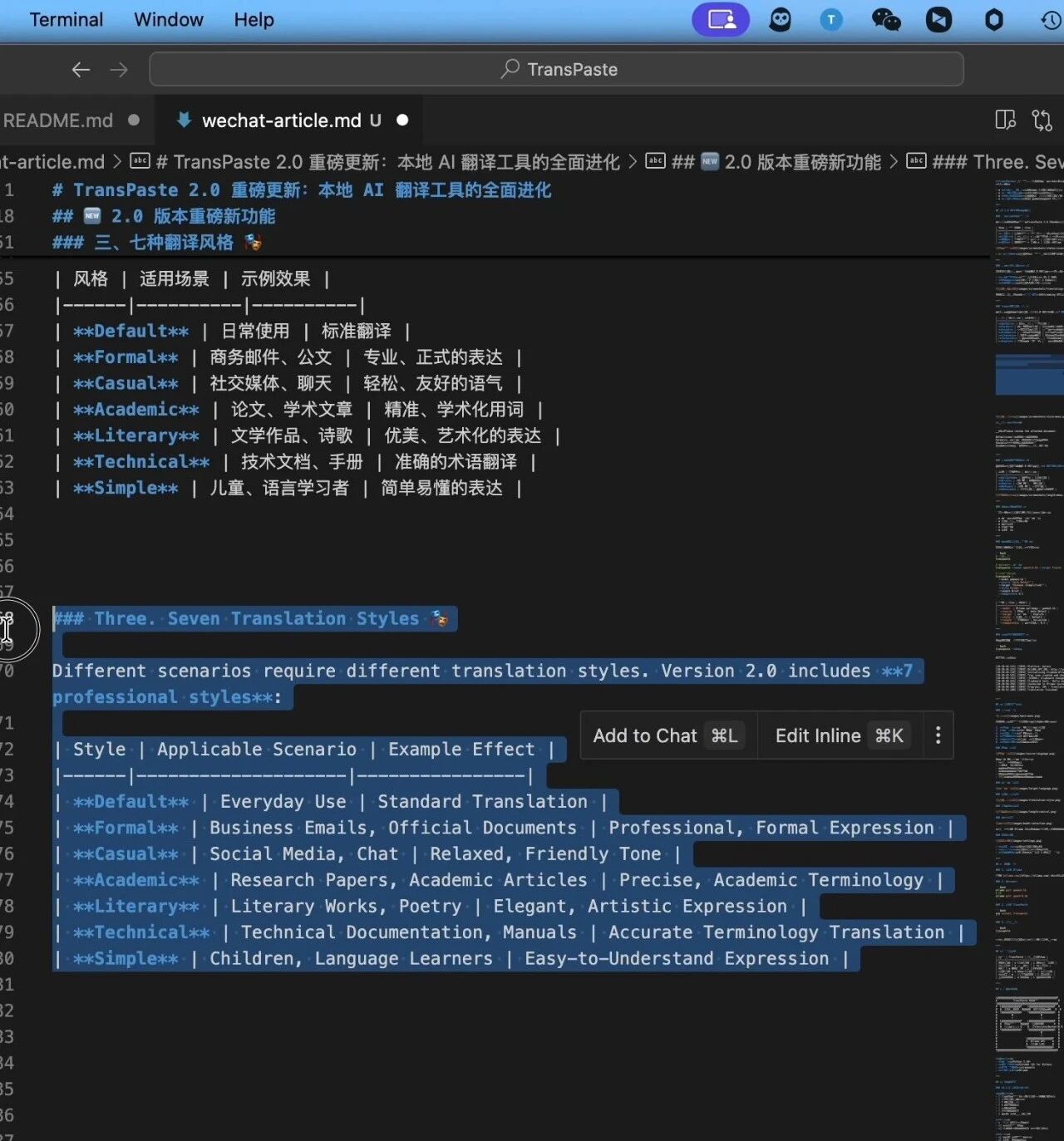Screen dimensions: 1064x1141
Task: Open the Terminal menu
Action: coord(66,19)
